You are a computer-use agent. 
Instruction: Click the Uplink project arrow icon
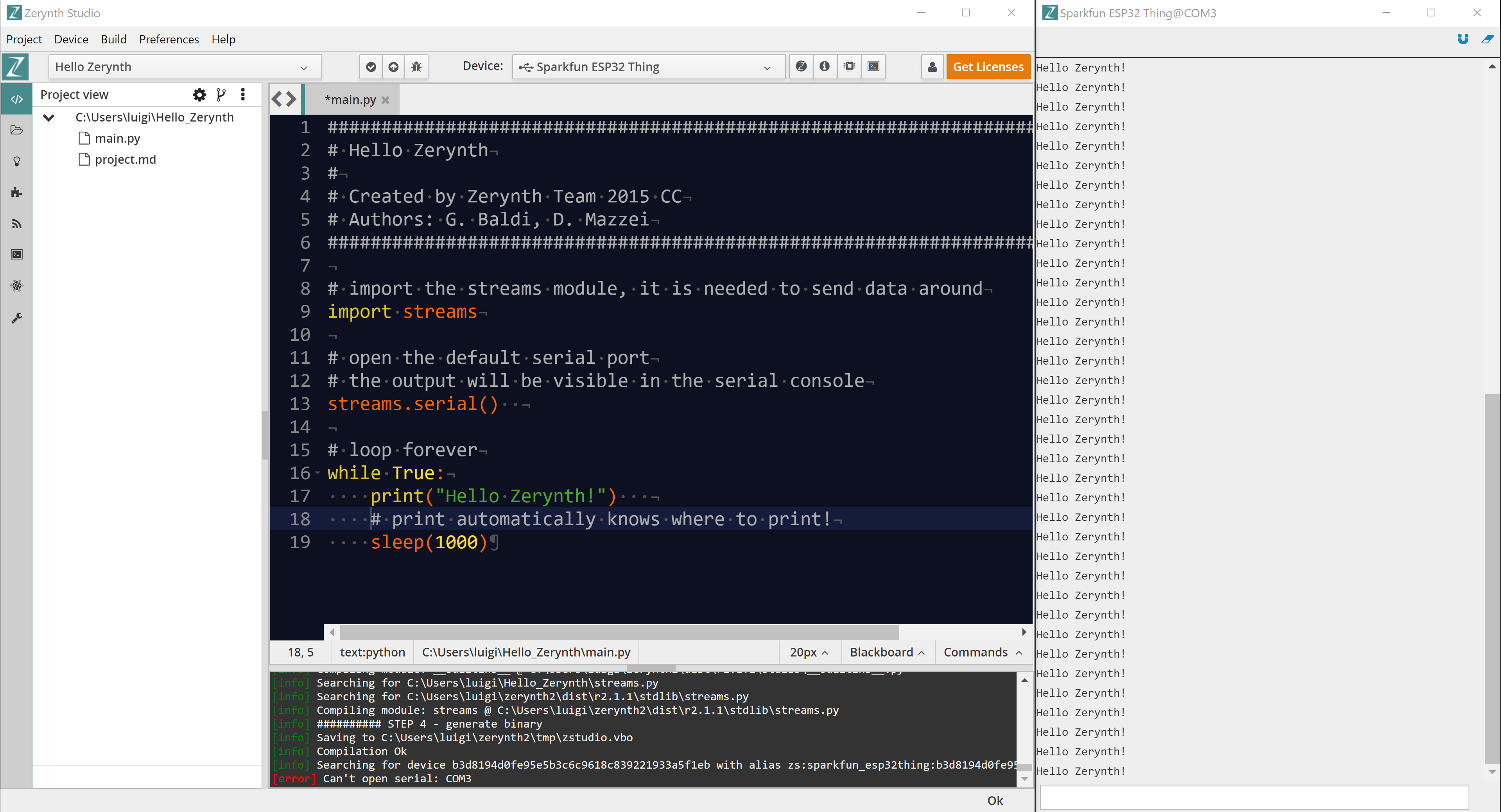pyautogui.click(x=393, y=67)
